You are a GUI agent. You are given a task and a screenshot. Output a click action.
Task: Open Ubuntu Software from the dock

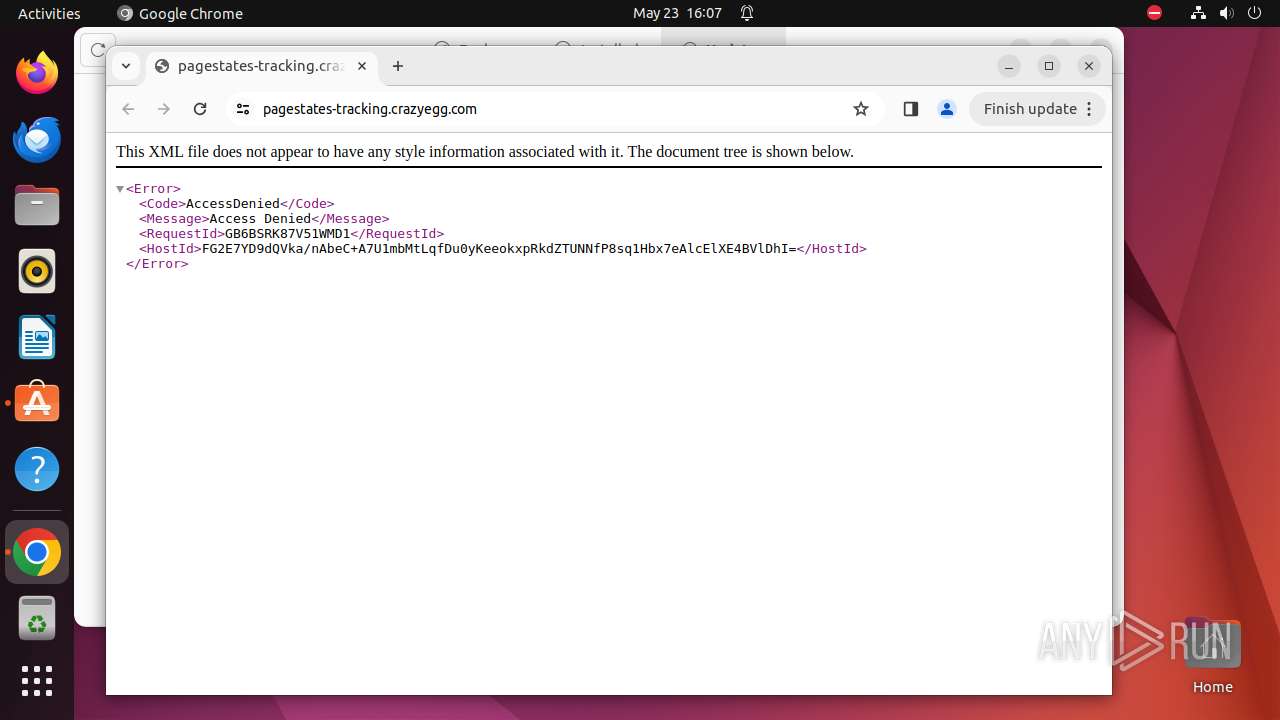(x=37, y=403)
